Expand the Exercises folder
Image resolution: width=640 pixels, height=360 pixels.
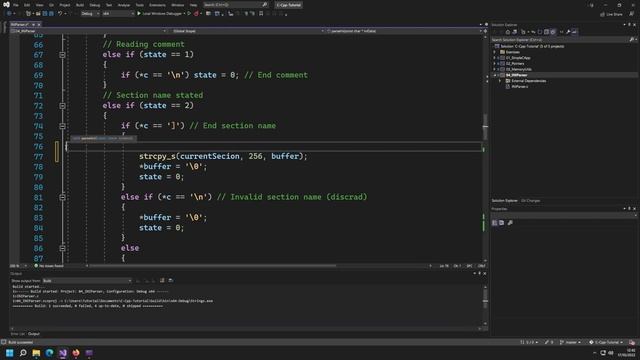[494, 52]
